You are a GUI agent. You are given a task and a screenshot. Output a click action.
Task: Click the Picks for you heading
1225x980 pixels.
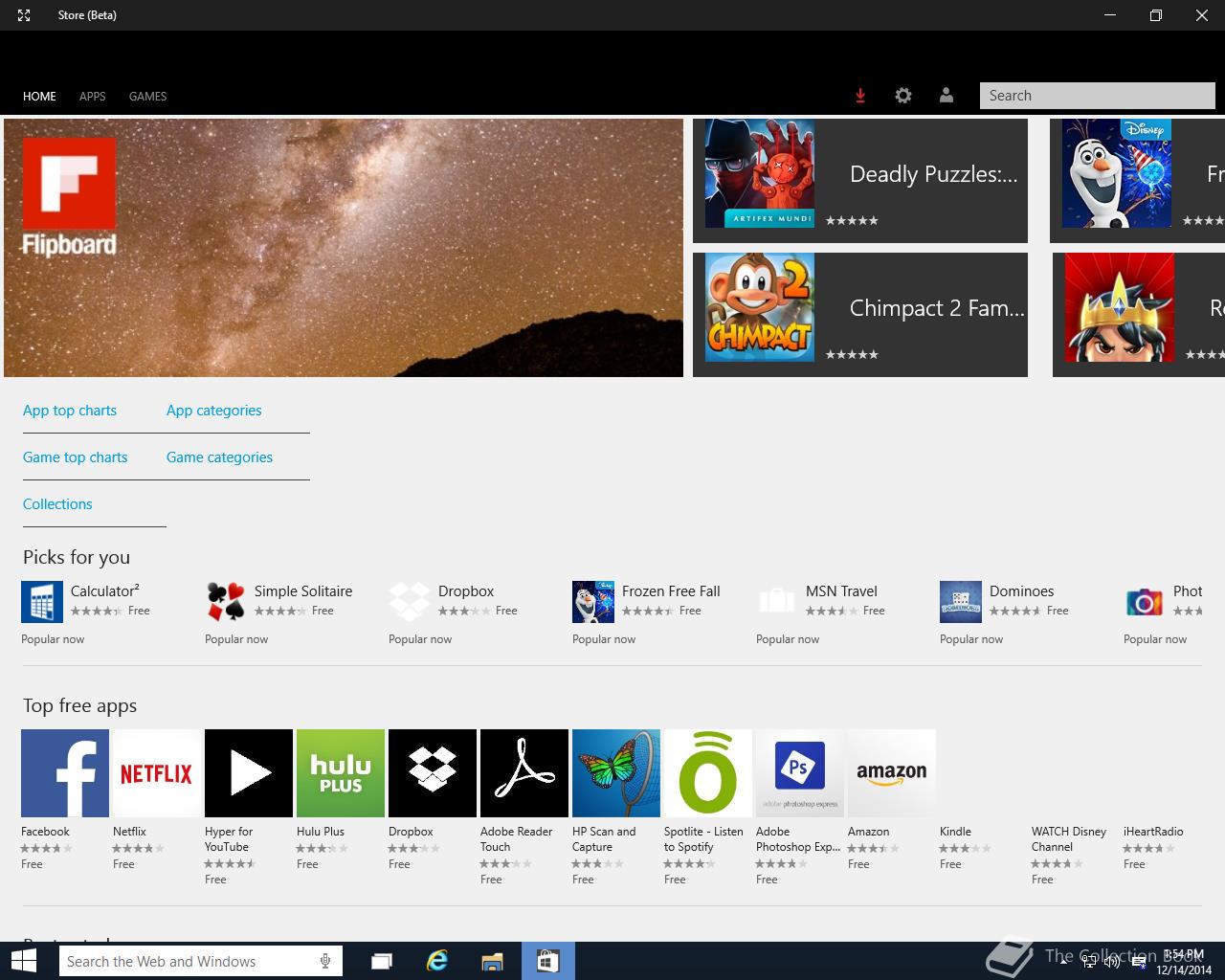tap(77, 558)
